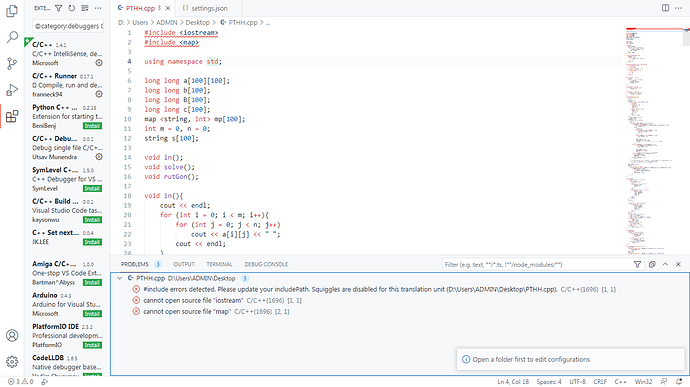Split the editor to the right
690x387 pixels.
(665, 8)
